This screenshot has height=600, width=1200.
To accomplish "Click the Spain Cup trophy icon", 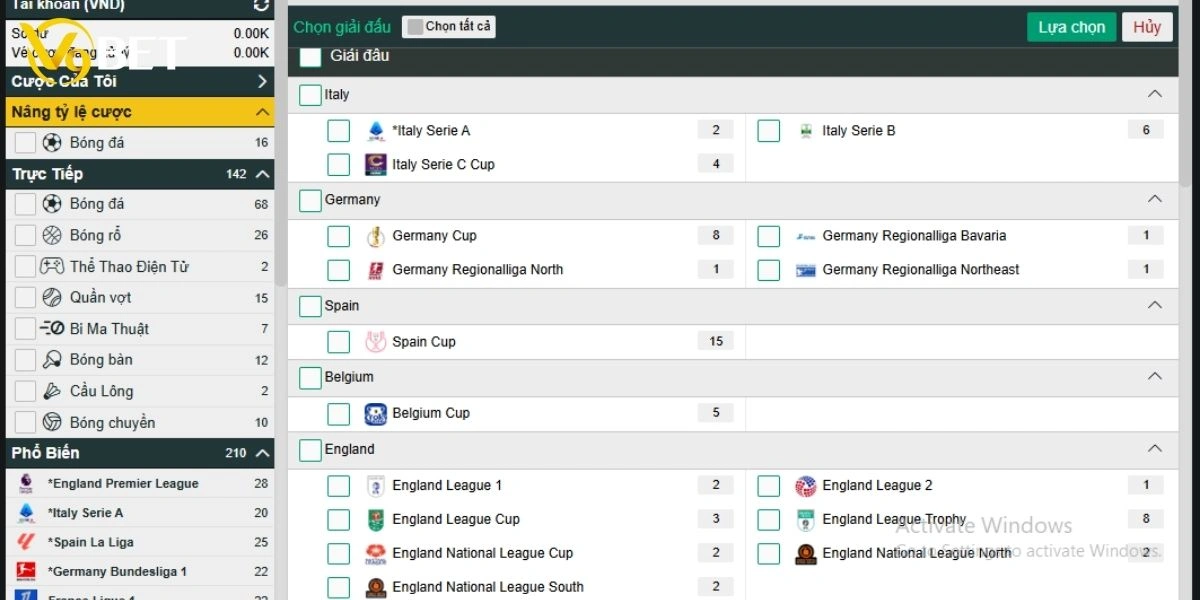I will pyautogui.click(x=376, y=341).
